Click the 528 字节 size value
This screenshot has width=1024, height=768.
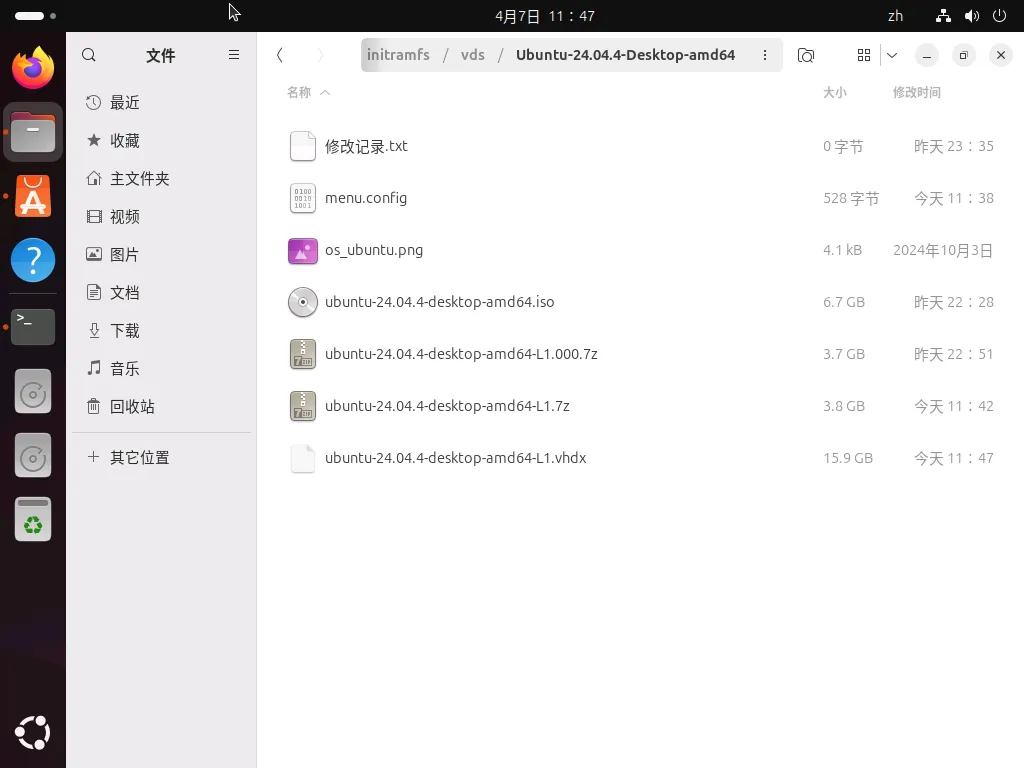tap(851, 198)
